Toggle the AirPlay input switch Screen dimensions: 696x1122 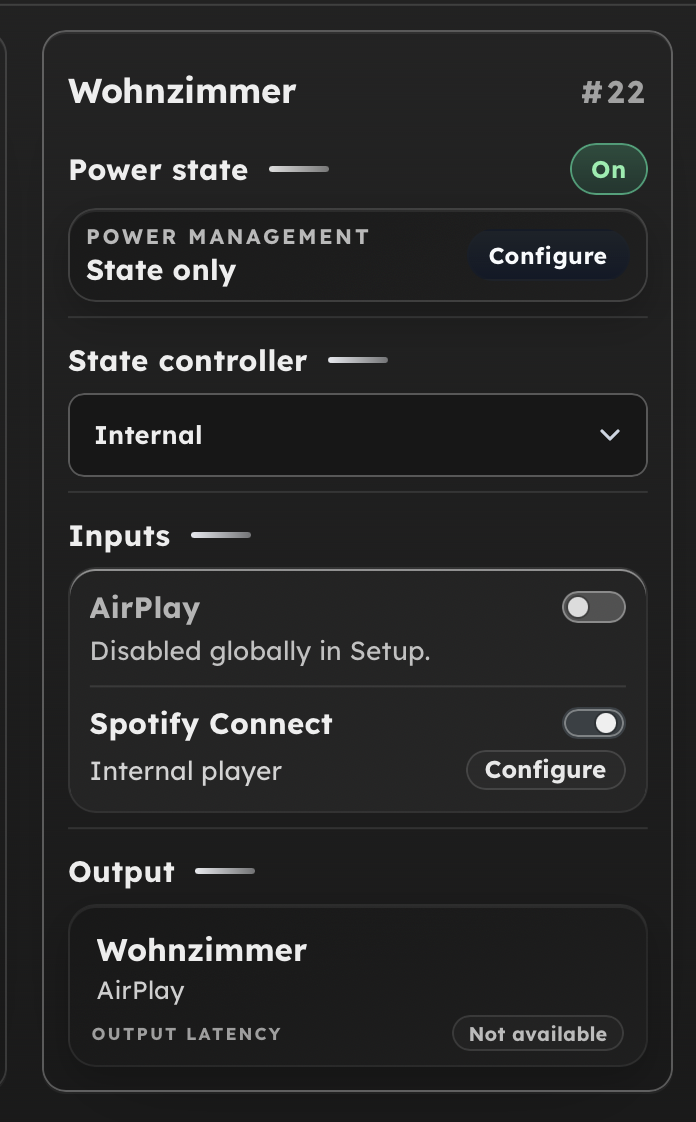(x=594, y=607)
